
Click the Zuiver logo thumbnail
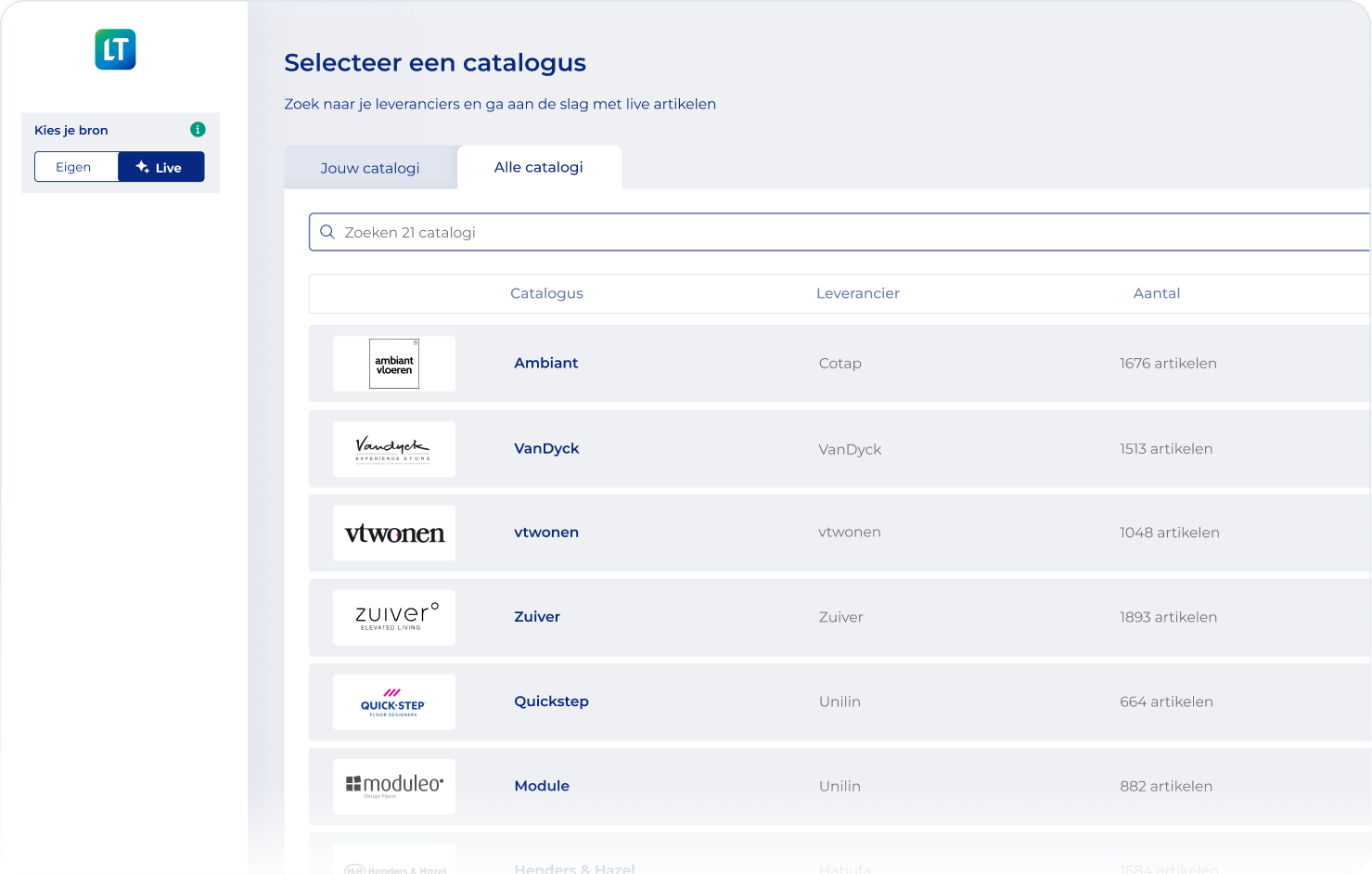point(394,618)
